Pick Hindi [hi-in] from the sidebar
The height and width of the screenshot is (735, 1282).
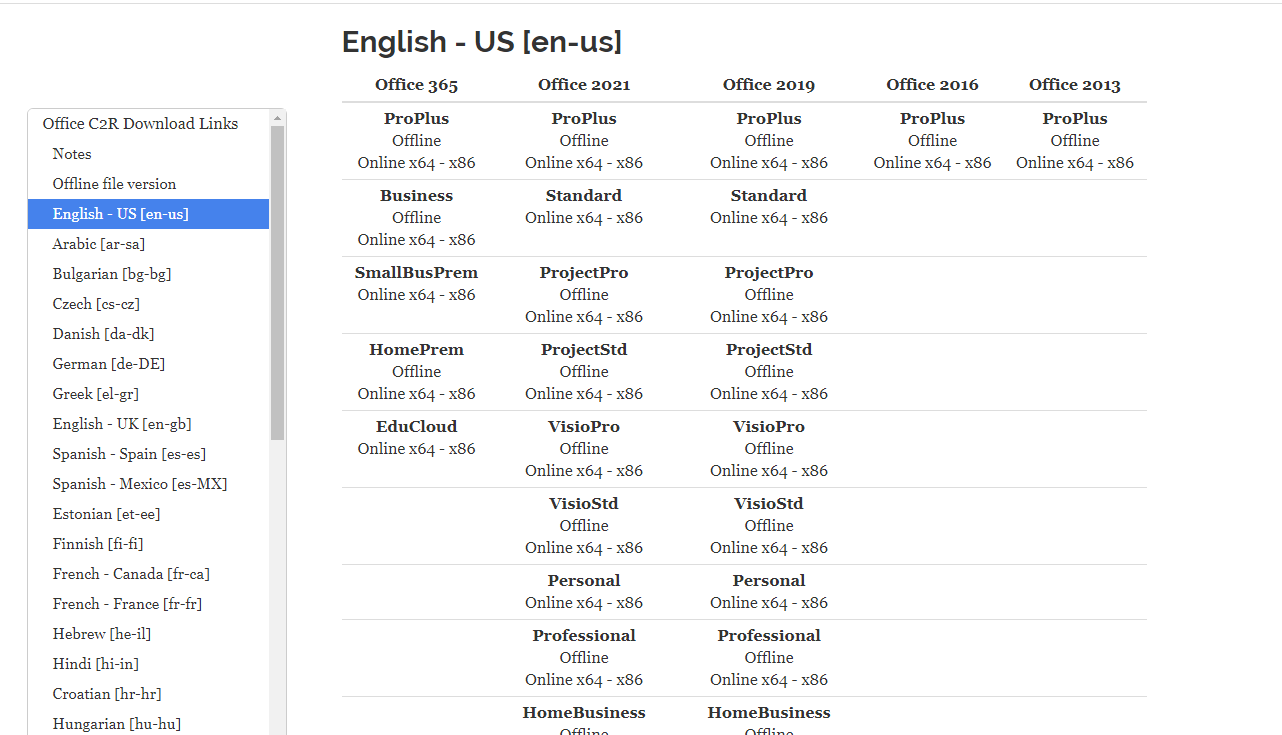click(x=95, y=664)
